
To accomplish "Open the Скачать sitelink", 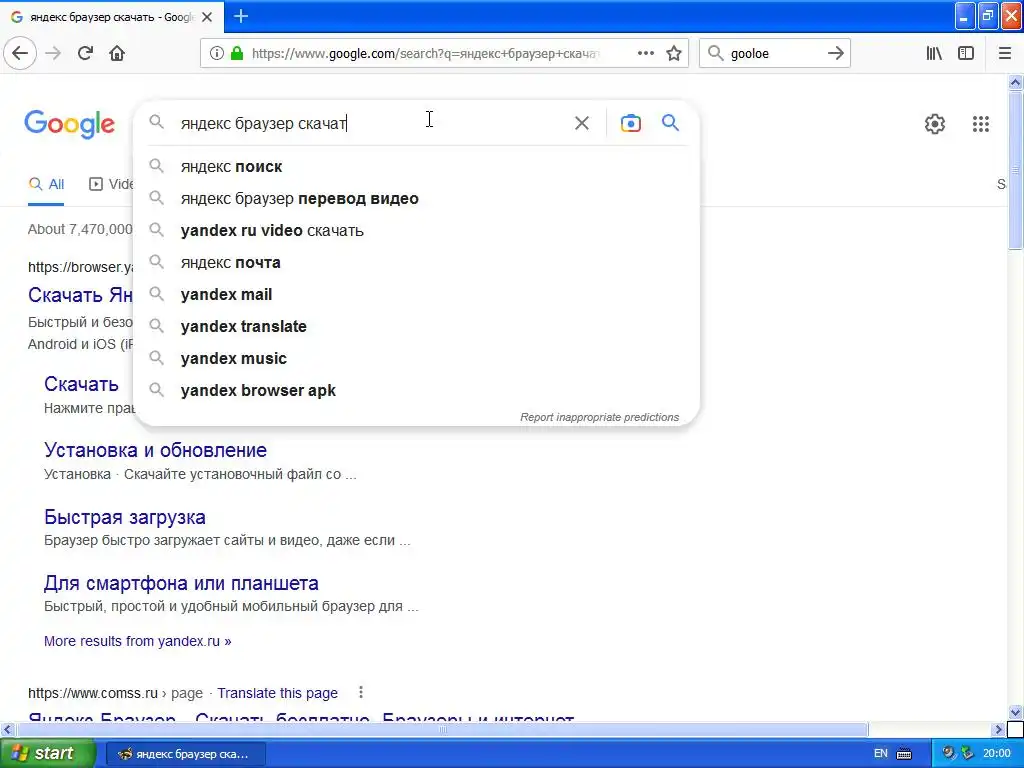I will point(81,384).
